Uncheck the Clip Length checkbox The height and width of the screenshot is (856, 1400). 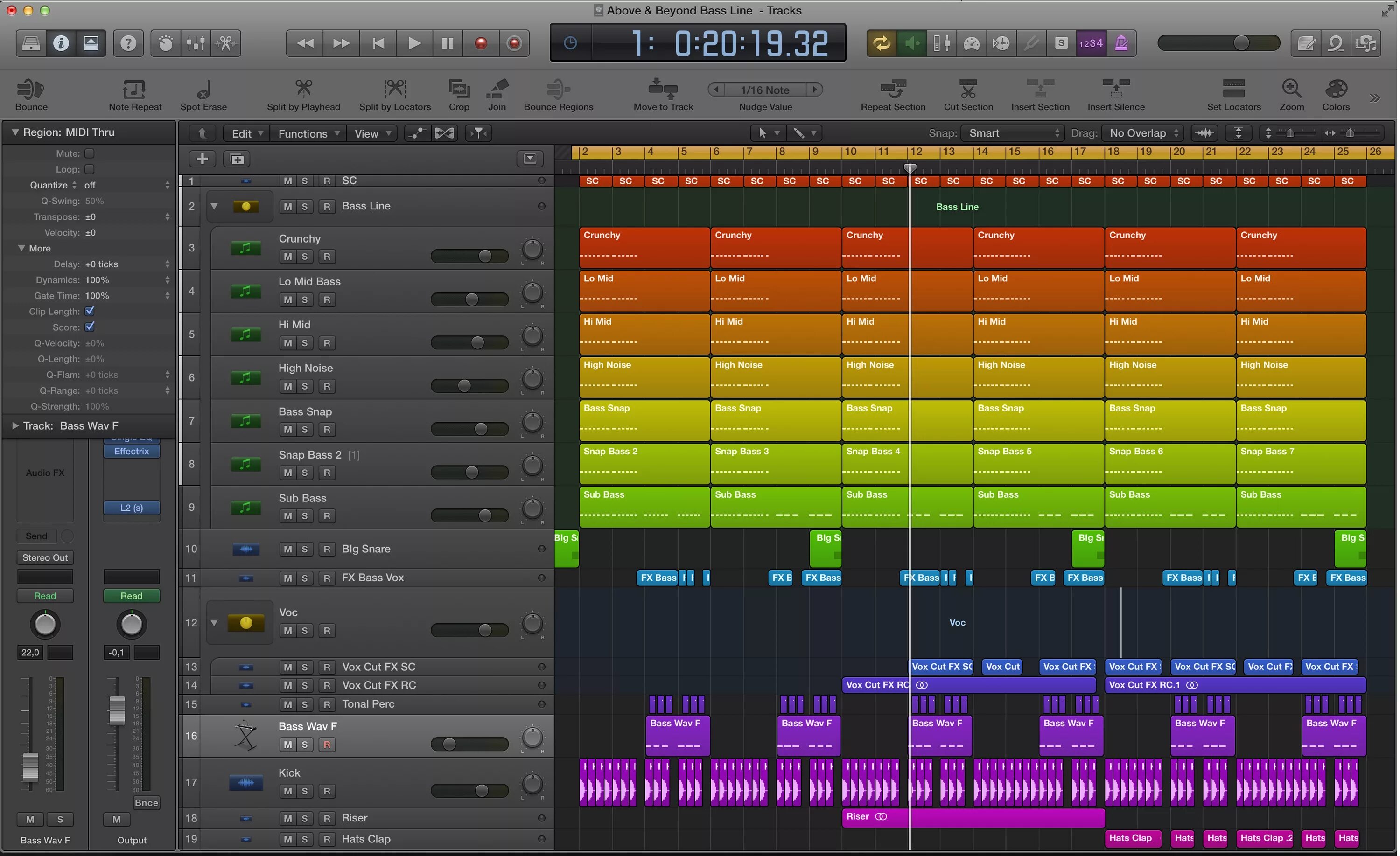[89, 311]
